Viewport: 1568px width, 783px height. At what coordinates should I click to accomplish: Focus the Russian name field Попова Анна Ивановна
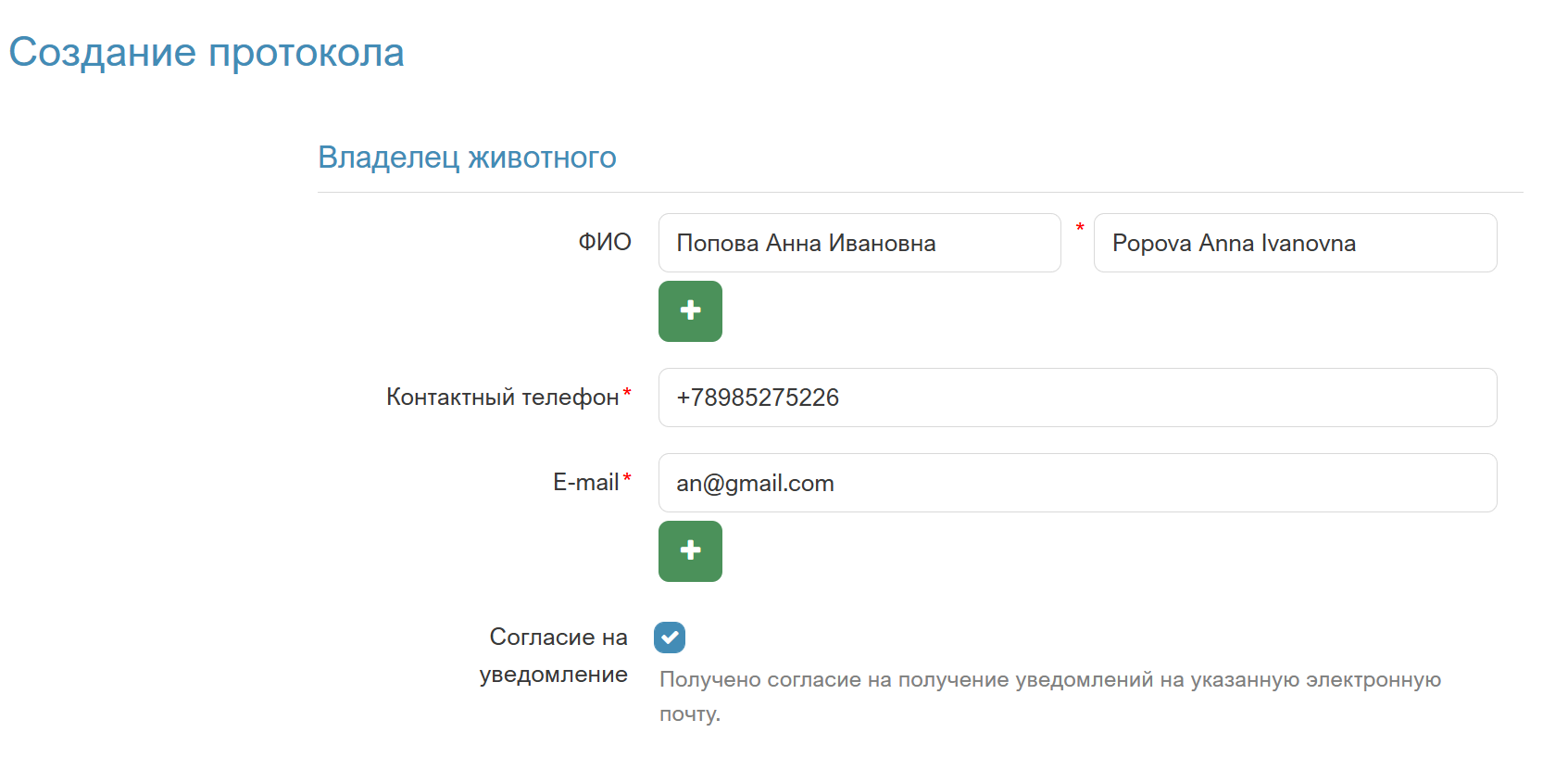point(859,243)
